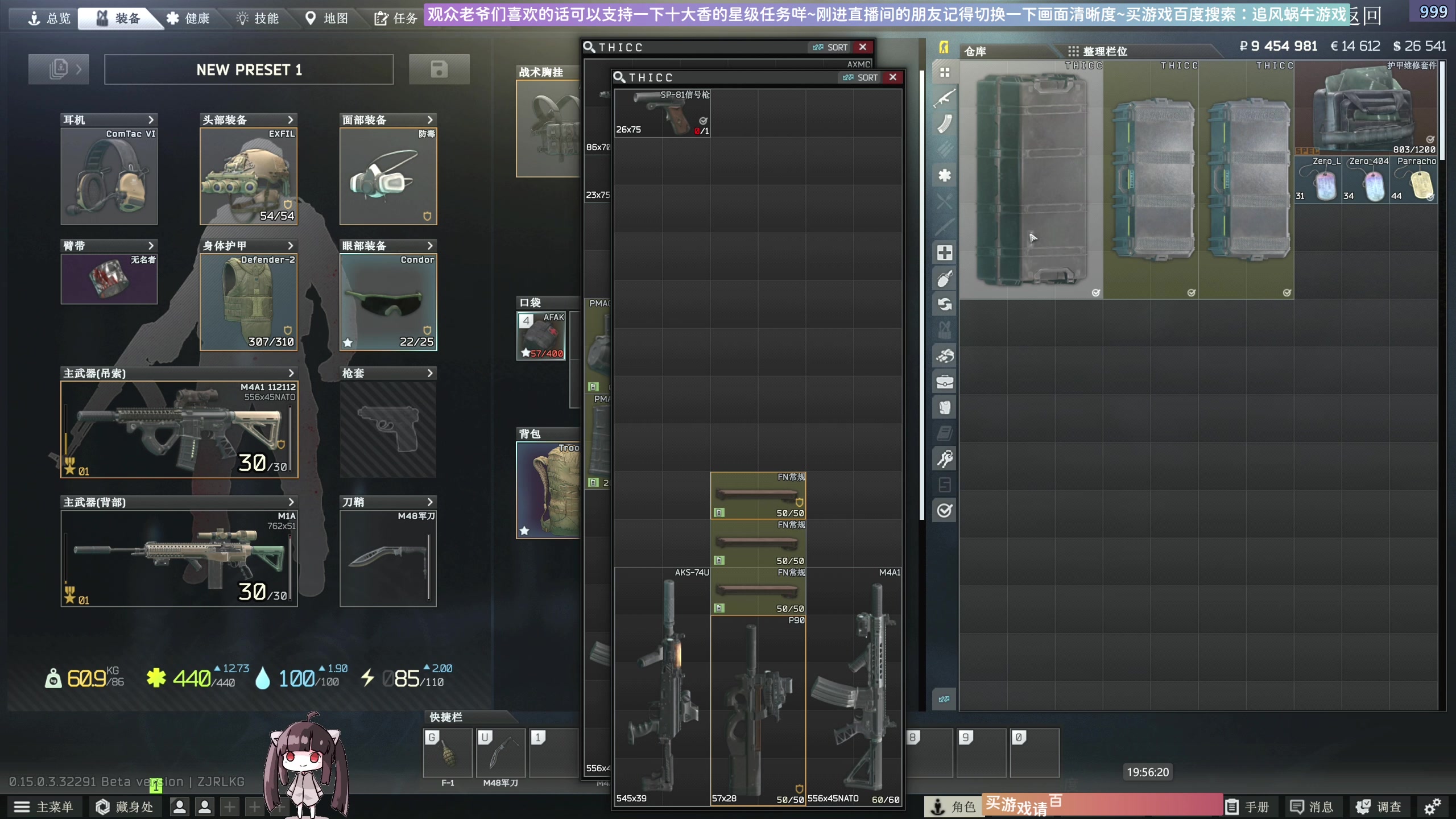Select the yellow character filter tab above stash sidebar
This screenshot has width=1456, height=819.
(x=944, y=47)
